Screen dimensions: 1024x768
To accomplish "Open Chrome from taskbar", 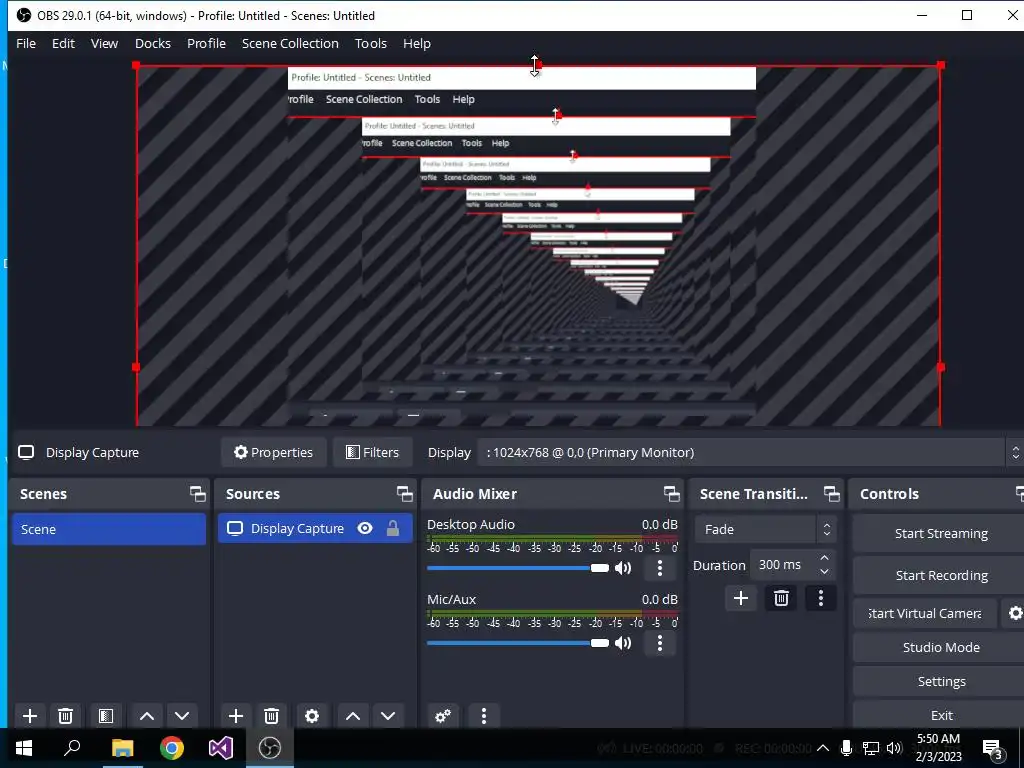I will pyautogui.click(x=172, y=748).
